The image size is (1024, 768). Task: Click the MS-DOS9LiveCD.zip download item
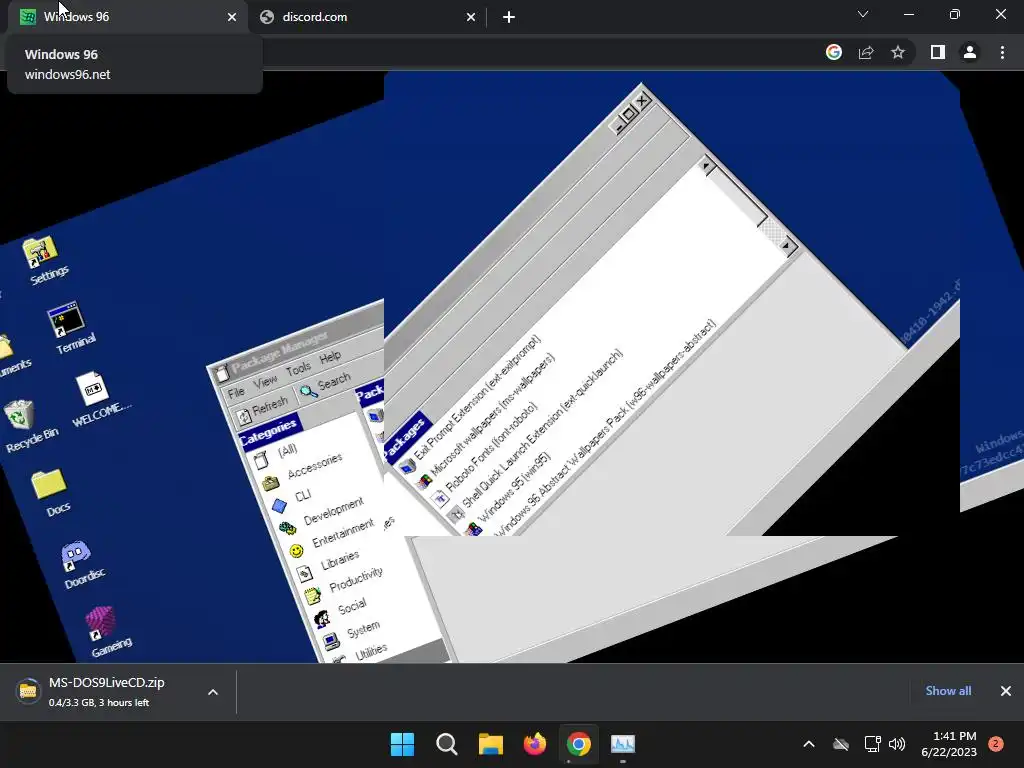pyautogui.click(x=106, y=692)
